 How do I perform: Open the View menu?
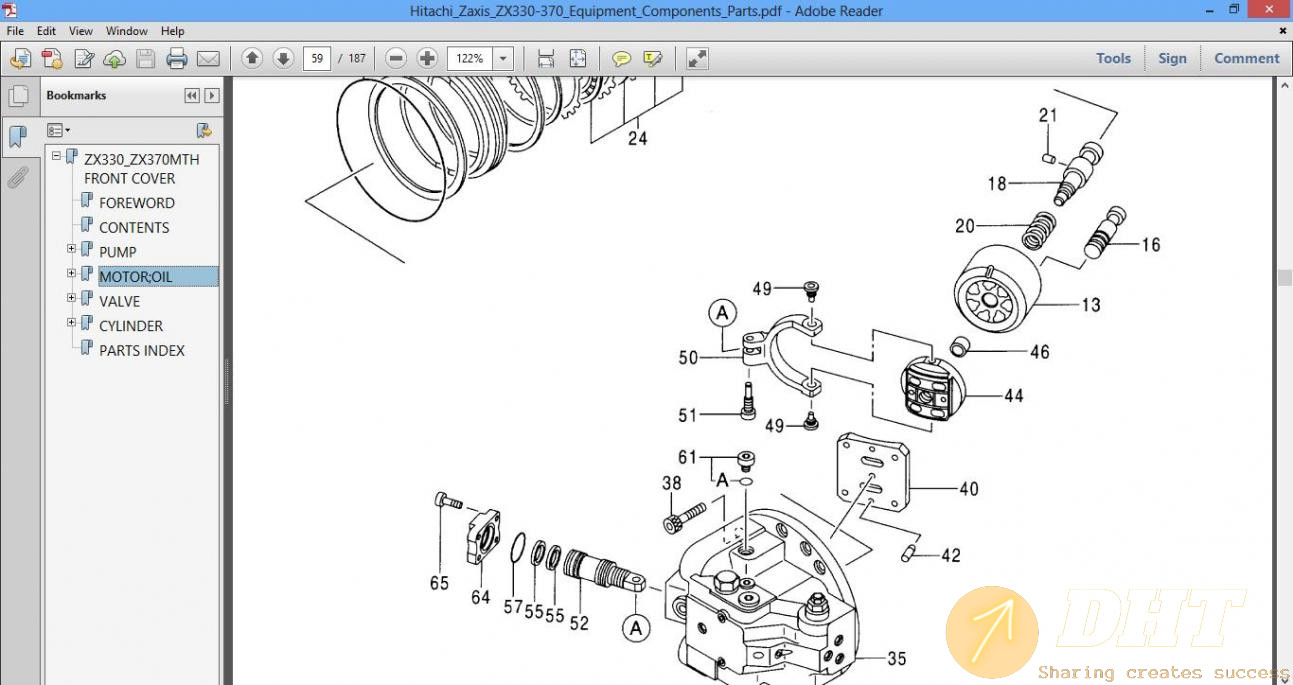pos(81,31)
